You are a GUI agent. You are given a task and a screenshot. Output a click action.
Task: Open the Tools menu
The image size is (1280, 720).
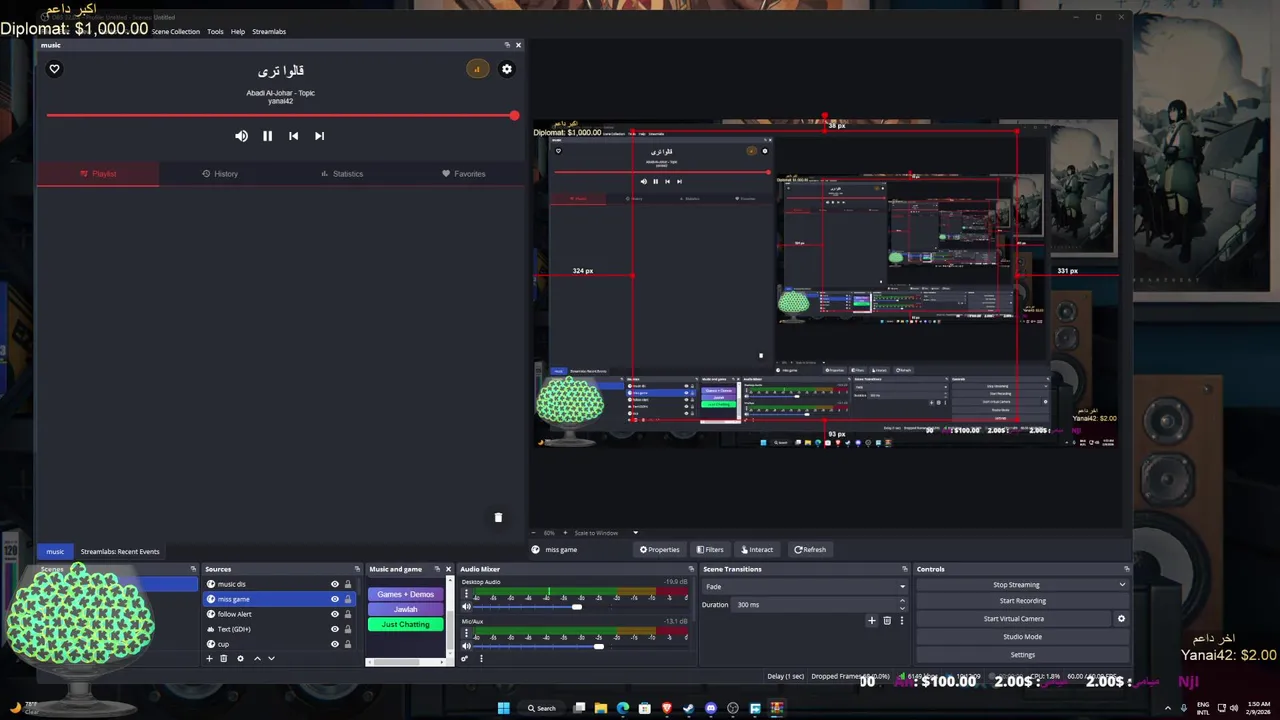pyautogui.click(x=215, y=32)
